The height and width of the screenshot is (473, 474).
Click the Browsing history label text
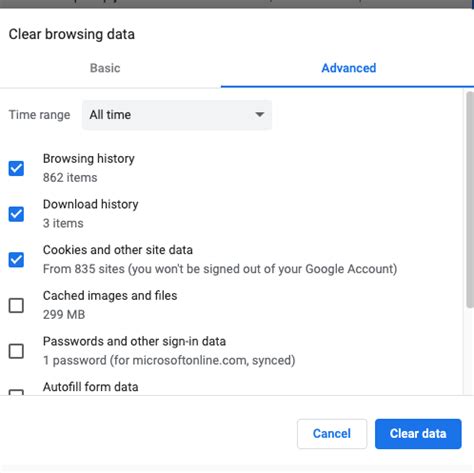[89, 159]
